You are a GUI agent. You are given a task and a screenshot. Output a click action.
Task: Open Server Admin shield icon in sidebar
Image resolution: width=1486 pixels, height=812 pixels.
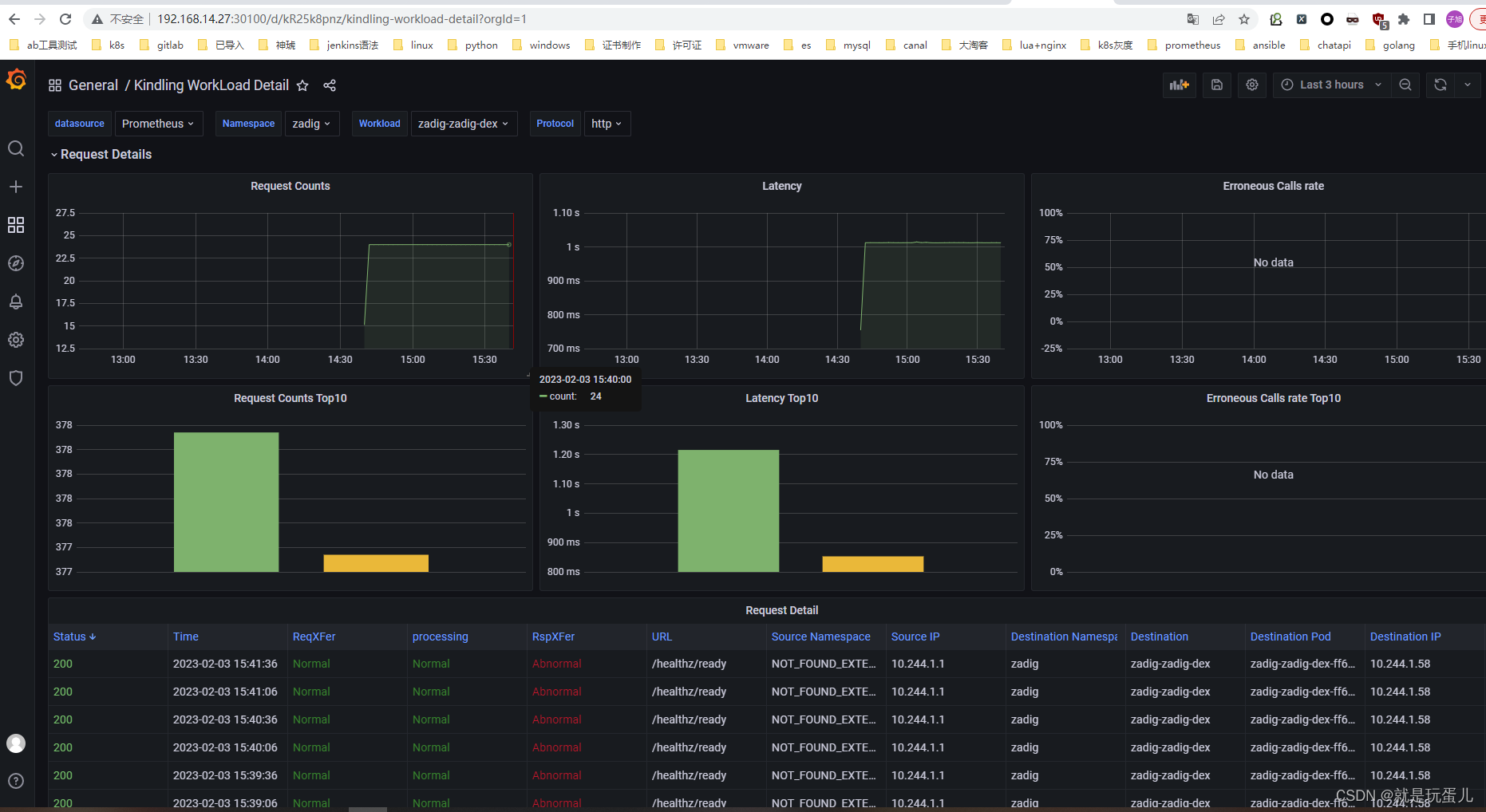click(16, 378)
